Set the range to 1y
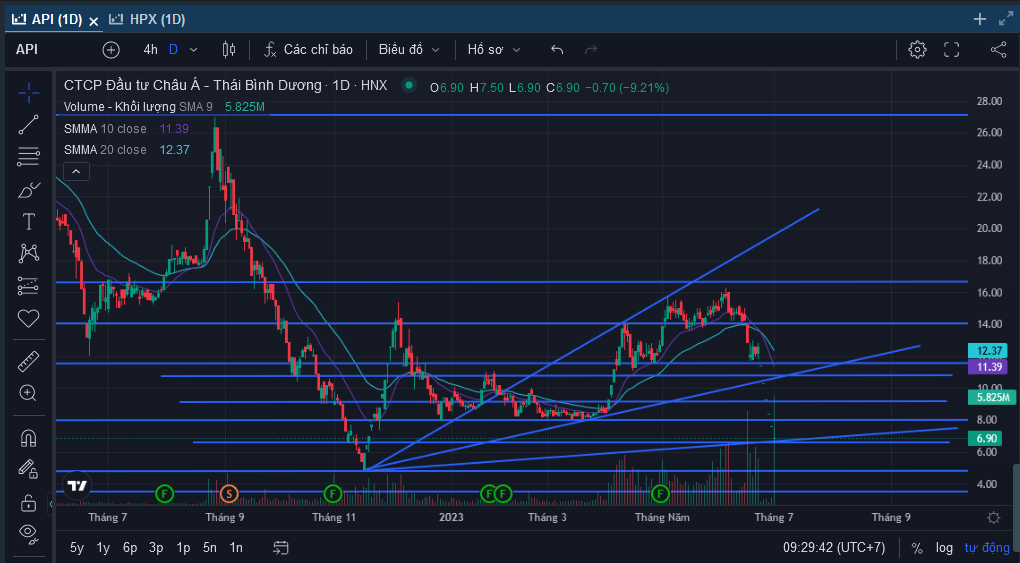The height and width of the screenshot is (563, 1020). [103, 547]
